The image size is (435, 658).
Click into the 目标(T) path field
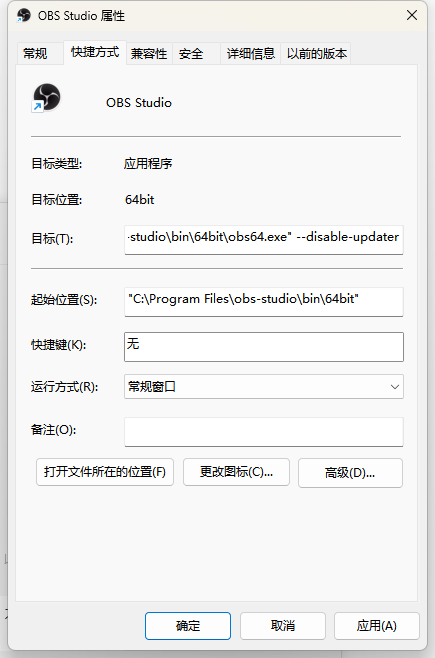[x=264, y=240]
